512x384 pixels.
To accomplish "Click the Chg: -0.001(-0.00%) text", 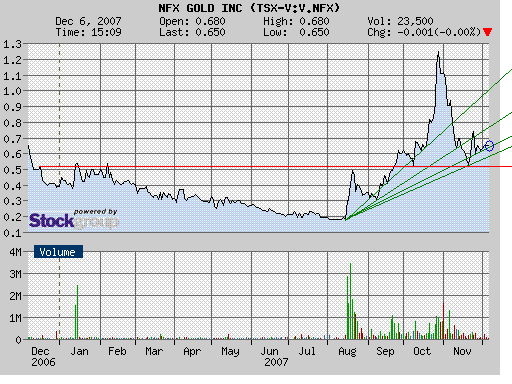I will [x=424, y=32].
